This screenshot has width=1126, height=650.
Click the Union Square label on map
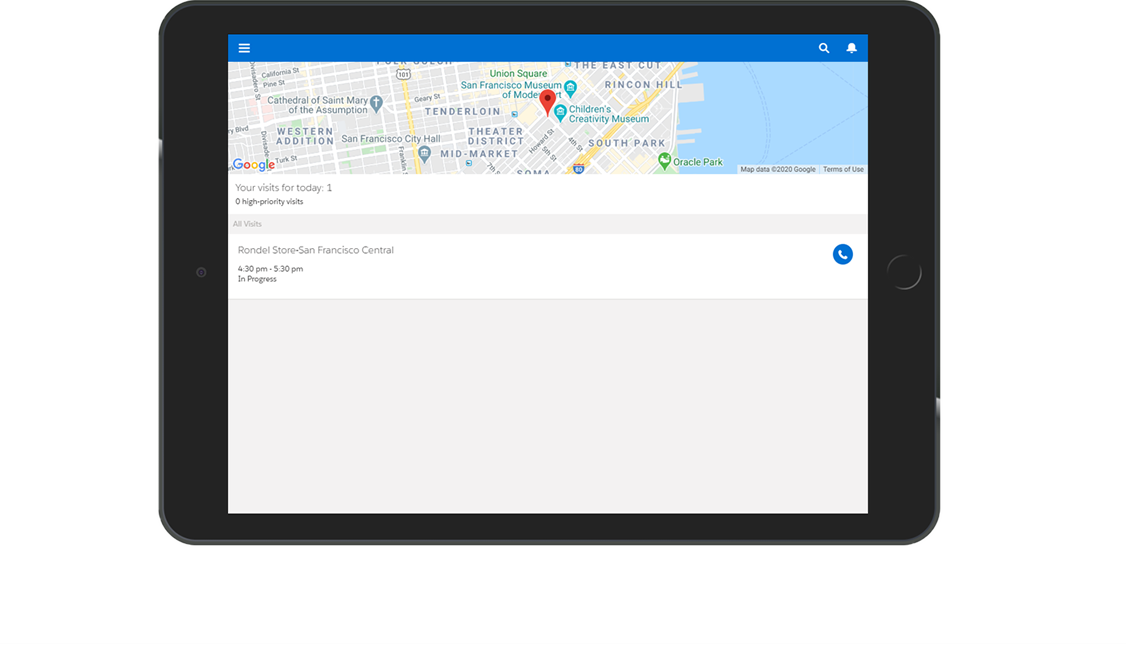click(518, 73)
